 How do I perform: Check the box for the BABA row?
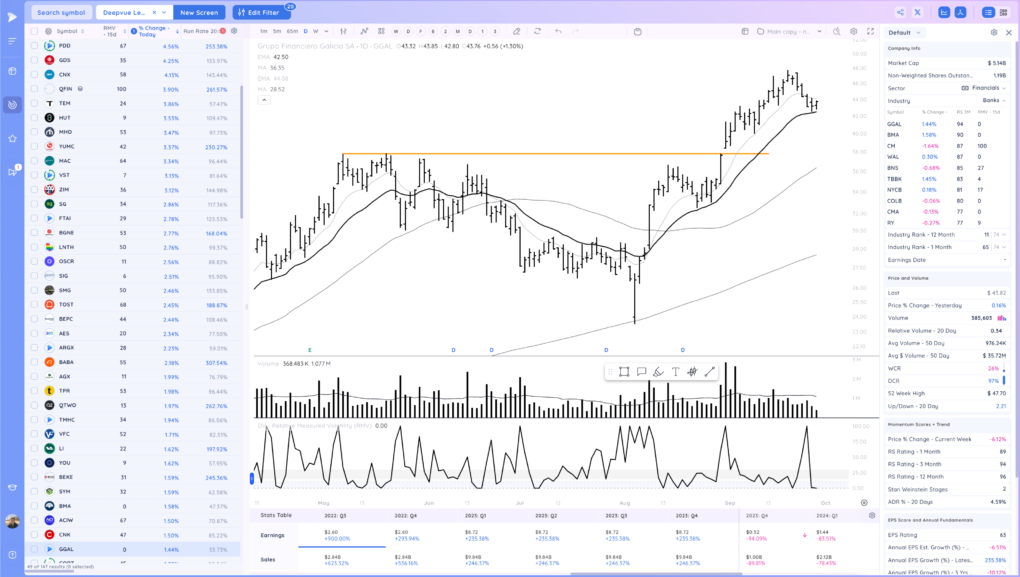click(34, 362)
